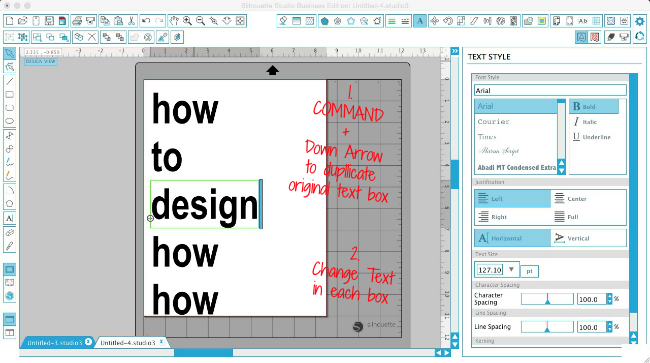
Task: Set justification to Left
Action: [512, 198]
